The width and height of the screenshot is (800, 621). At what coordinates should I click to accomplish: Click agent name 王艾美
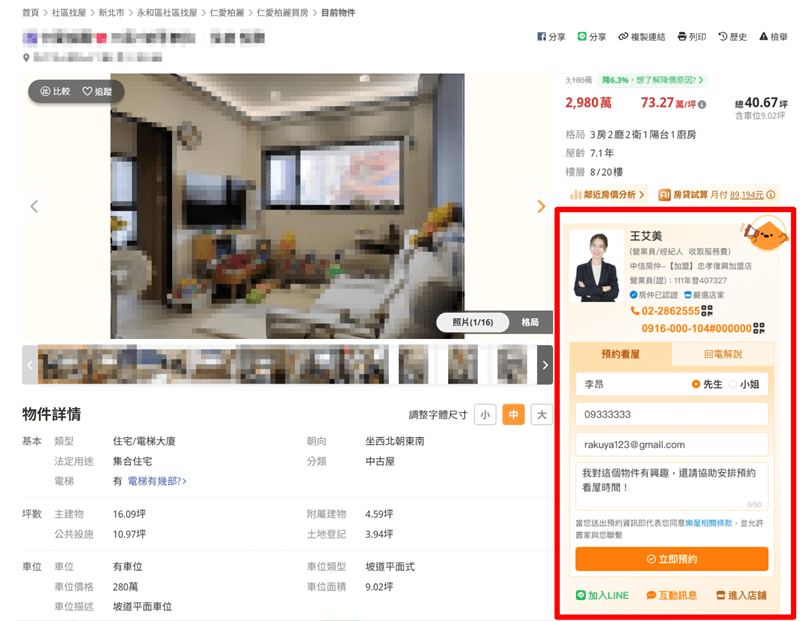click(646, 236)
